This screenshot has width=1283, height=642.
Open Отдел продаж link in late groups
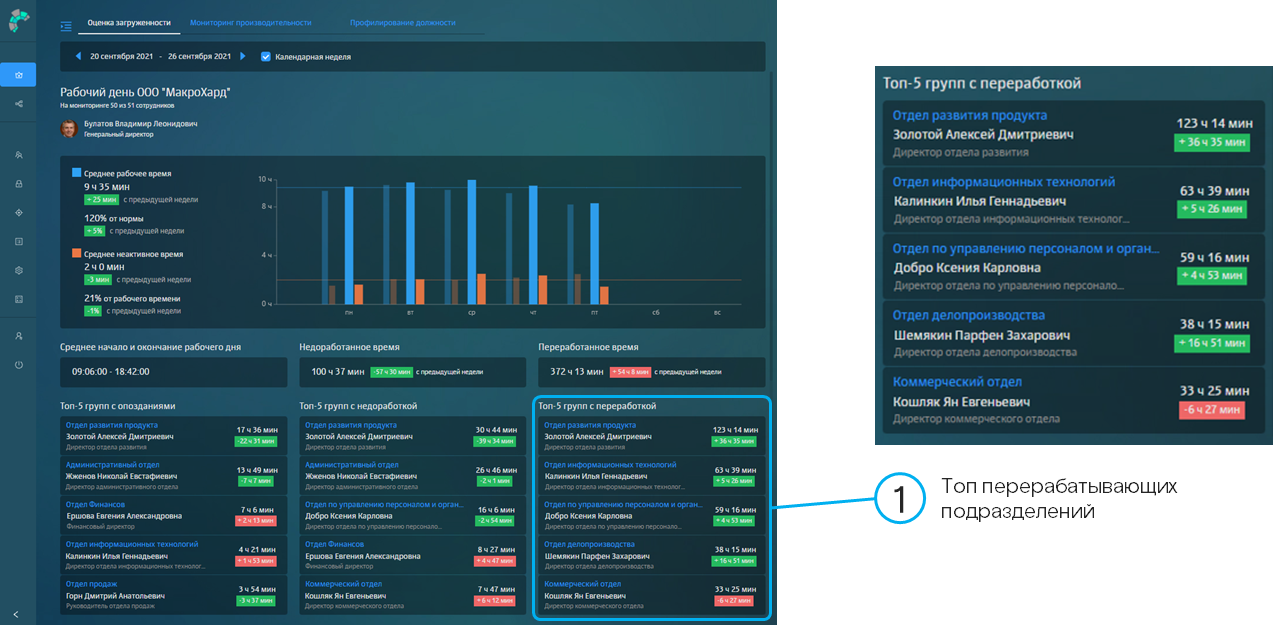[92, 584]
